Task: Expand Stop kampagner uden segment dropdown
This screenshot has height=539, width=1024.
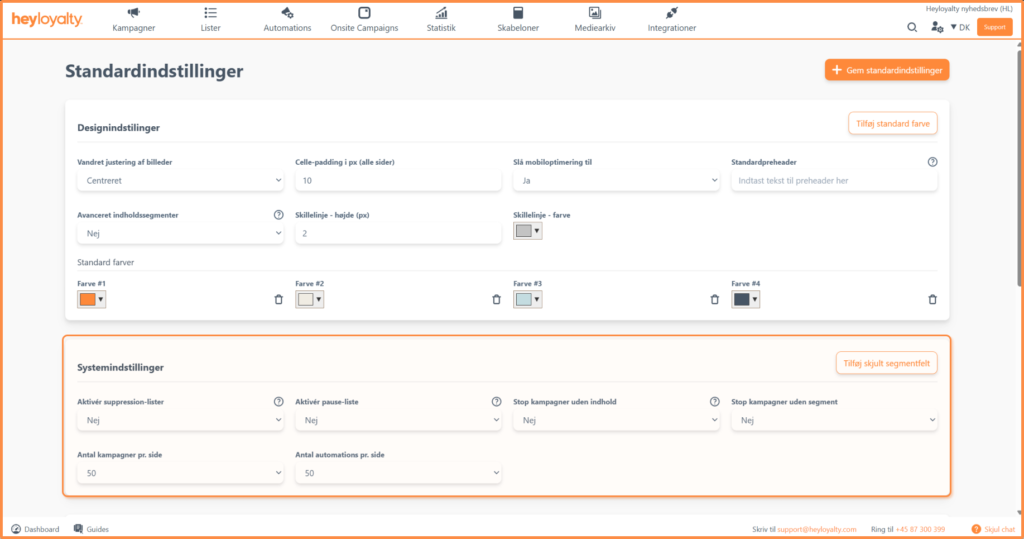Action: pyautogui.click(x=834, y=421)
